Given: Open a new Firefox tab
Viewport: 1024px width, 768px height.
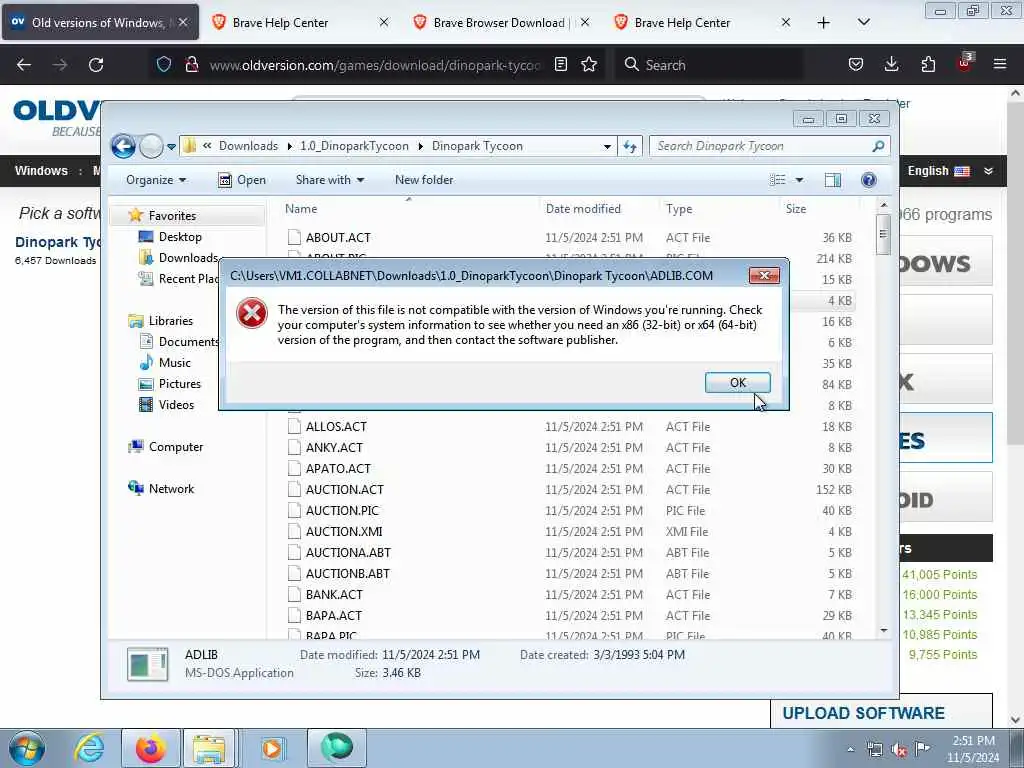Looking at the screenshot, I should tap(824, 23).
